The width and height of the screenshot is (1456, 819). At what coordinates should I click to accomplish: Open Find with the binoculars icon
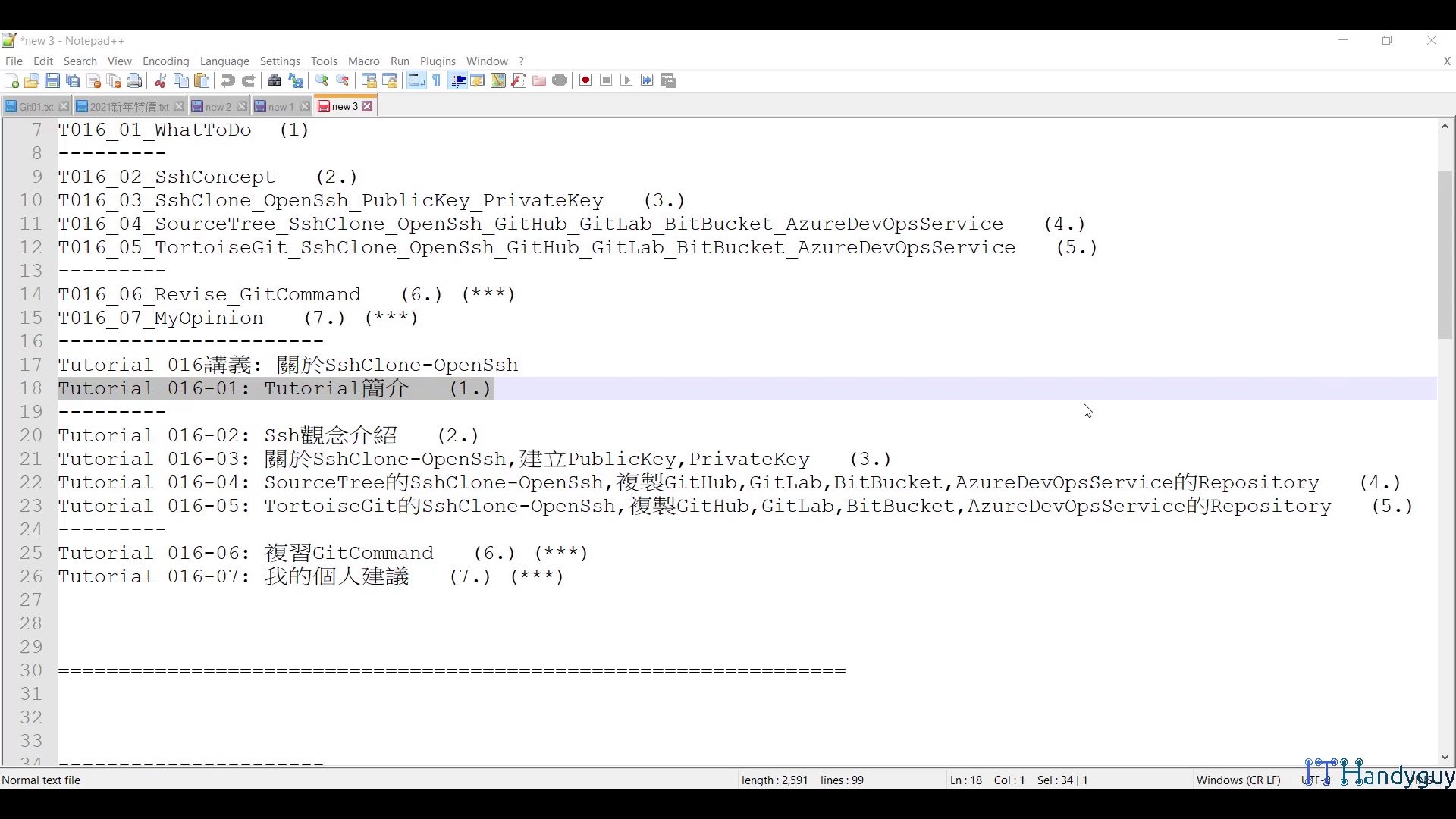pos(275,81)
